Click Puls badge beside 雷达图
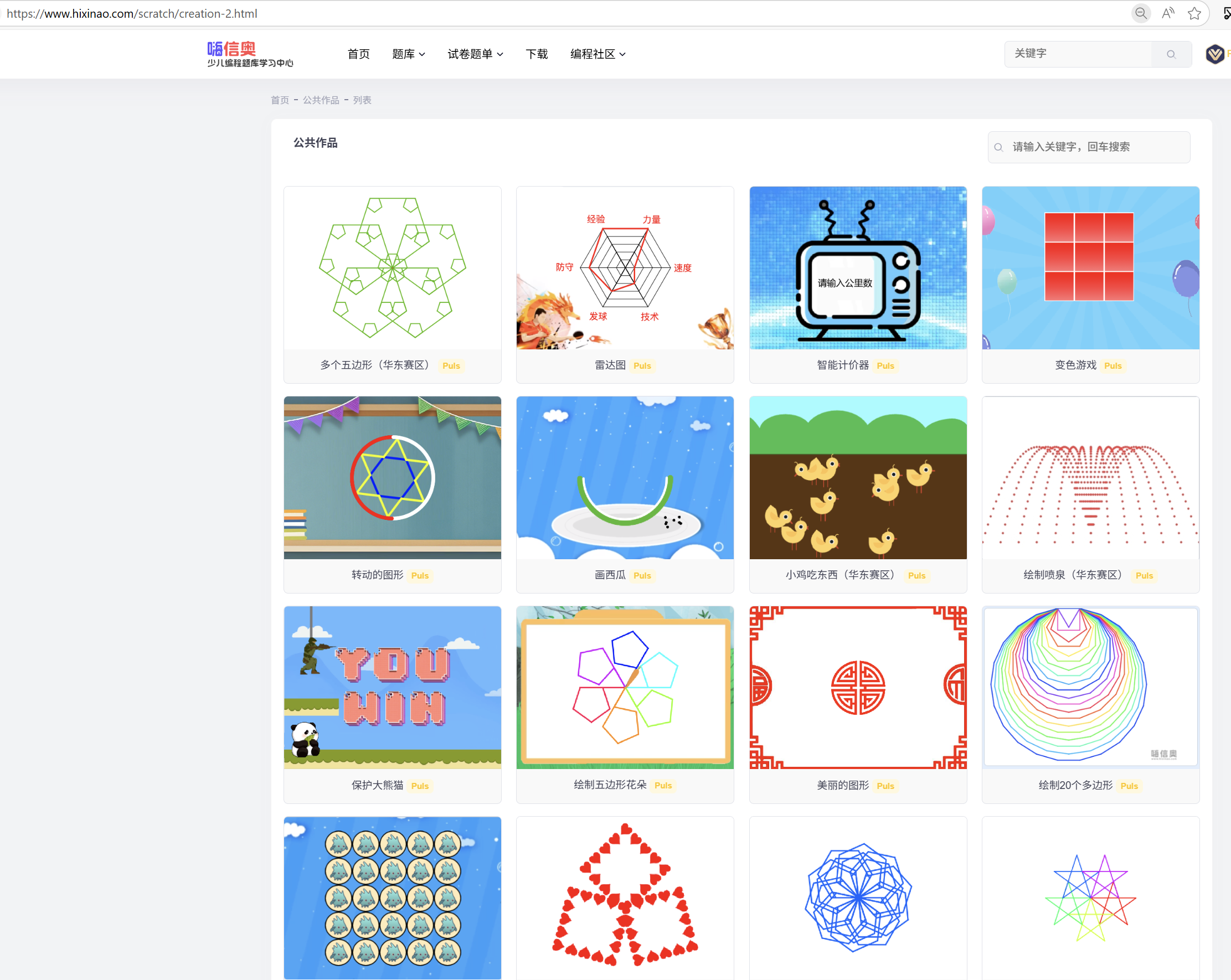 point(642,366)
